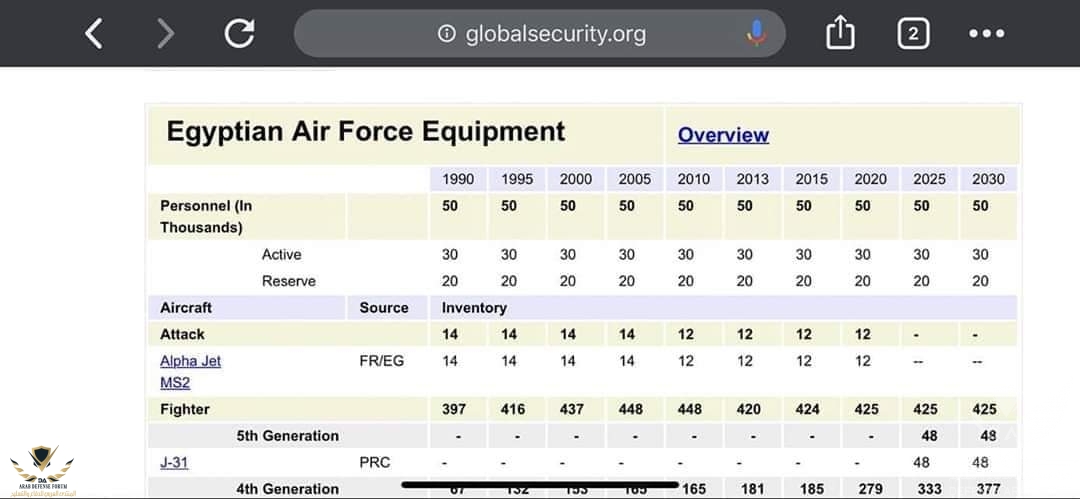The image size is (1080, 499).
Task: Tap the site info icon in address bar
Action: (x=447, y=34)
